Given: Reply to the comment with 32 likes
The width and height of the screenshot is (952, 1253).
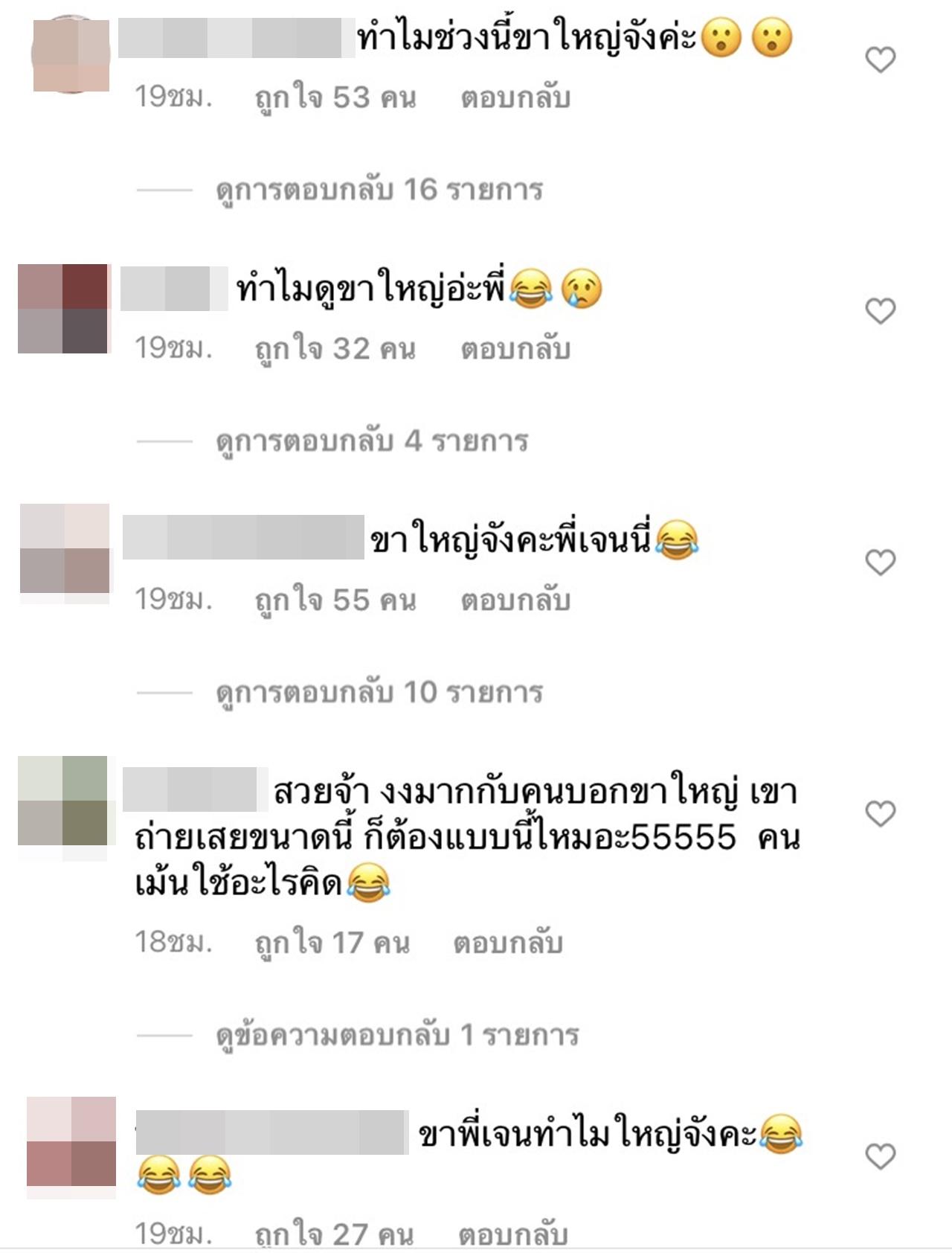Looking at the screenshot, I should point(515,349).
